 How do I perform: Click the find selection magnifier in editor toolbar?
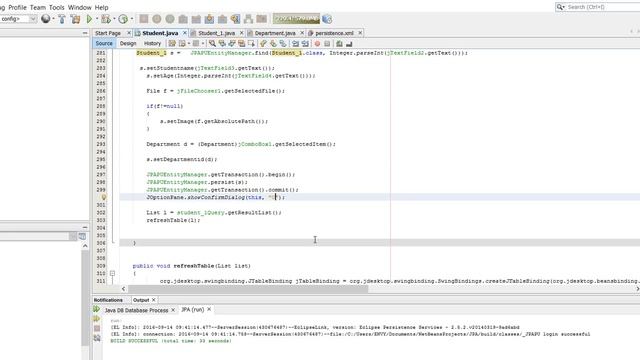tap(212, 43)
